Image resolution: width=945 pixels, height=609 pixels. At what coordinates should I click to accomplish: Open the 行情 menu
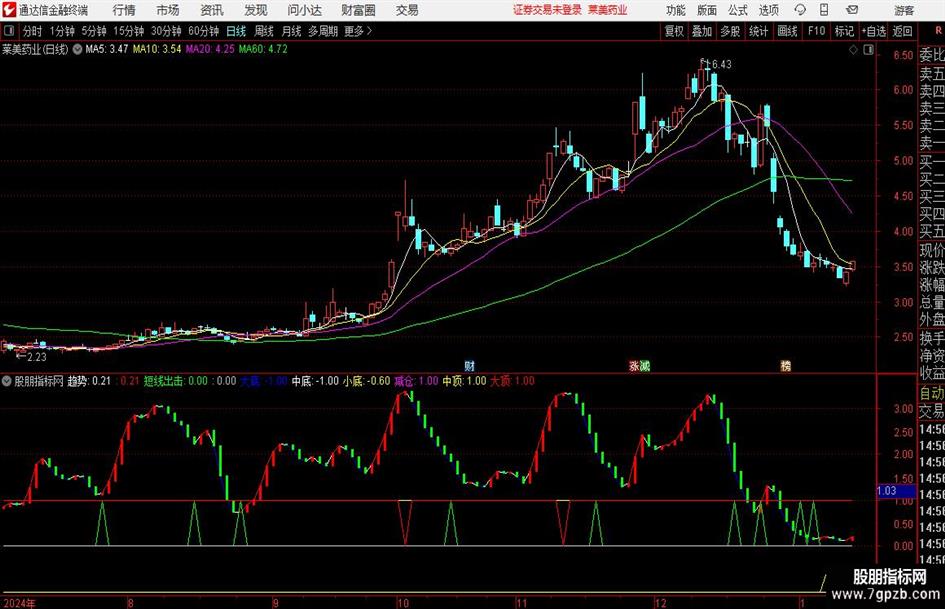[124, 10]
